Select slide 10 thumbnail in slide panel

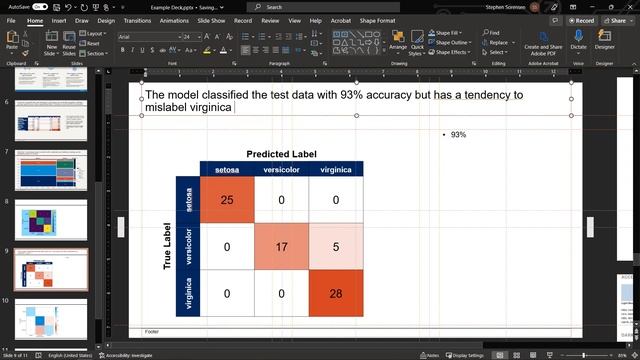(x=51, y=319)
